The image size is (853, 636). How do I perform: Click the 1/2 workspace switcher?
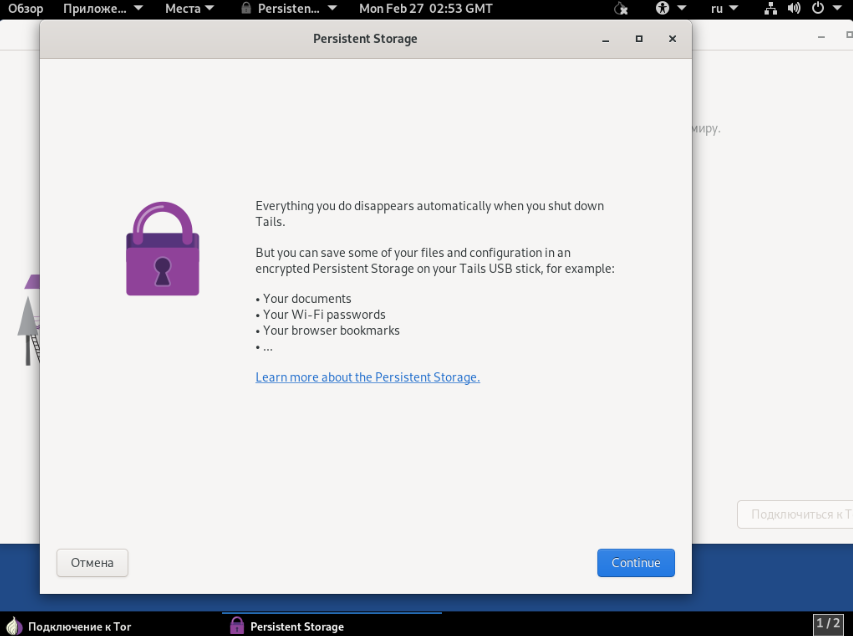pos(828,624)
